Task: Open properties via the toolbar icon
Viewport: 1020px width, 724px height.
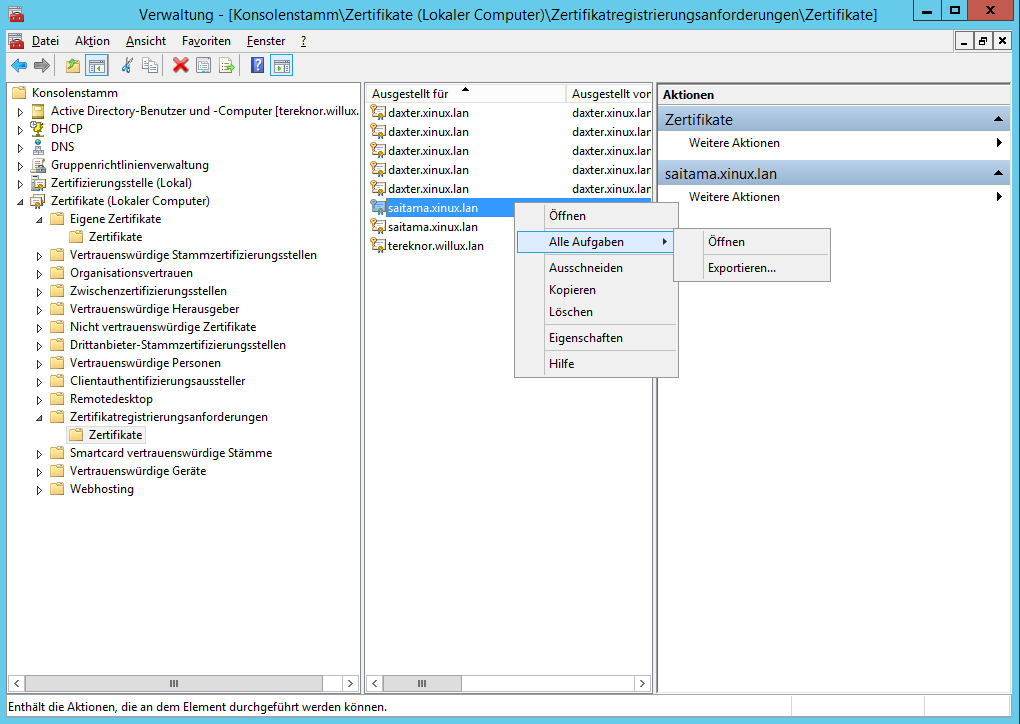Action: [x=204, y=66]
